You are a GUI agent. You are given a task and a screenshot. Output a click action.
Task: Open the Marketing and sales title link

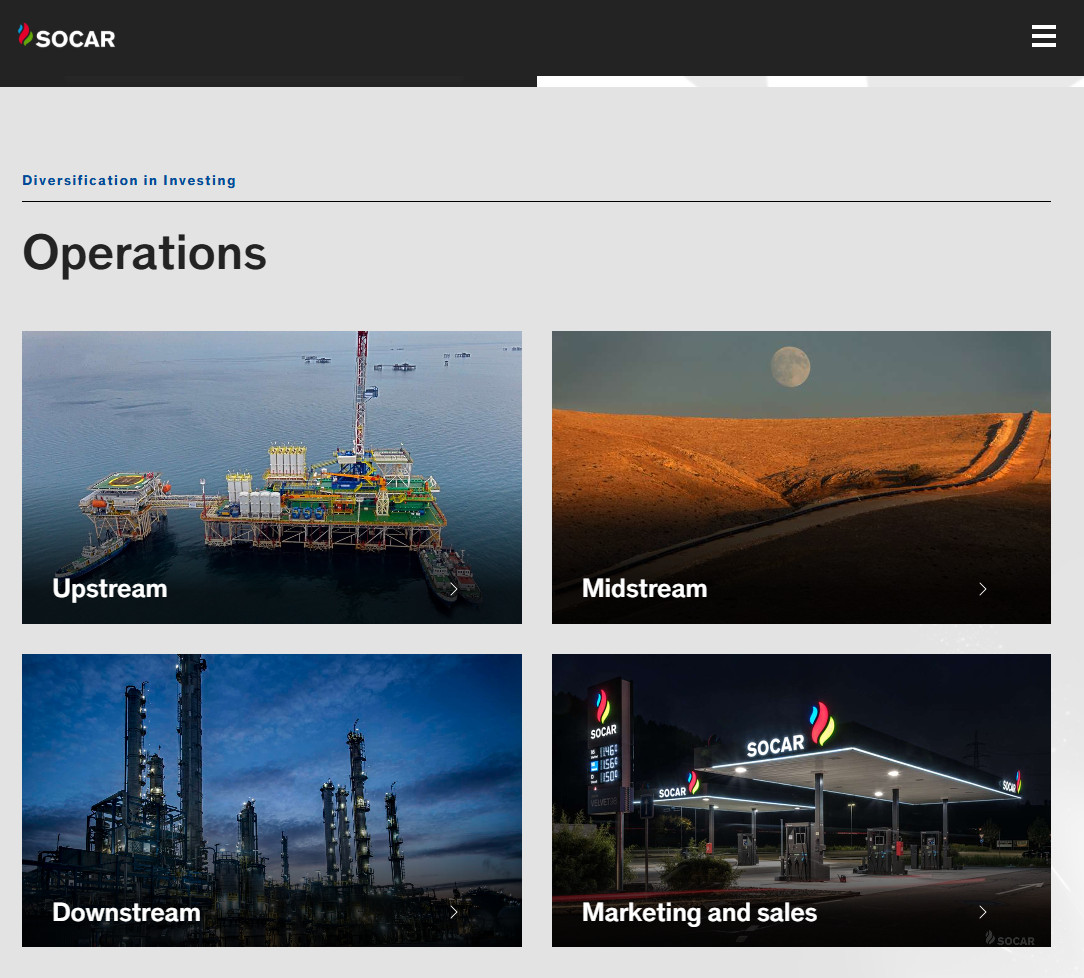pyautogui.click(x=699, y=912)
